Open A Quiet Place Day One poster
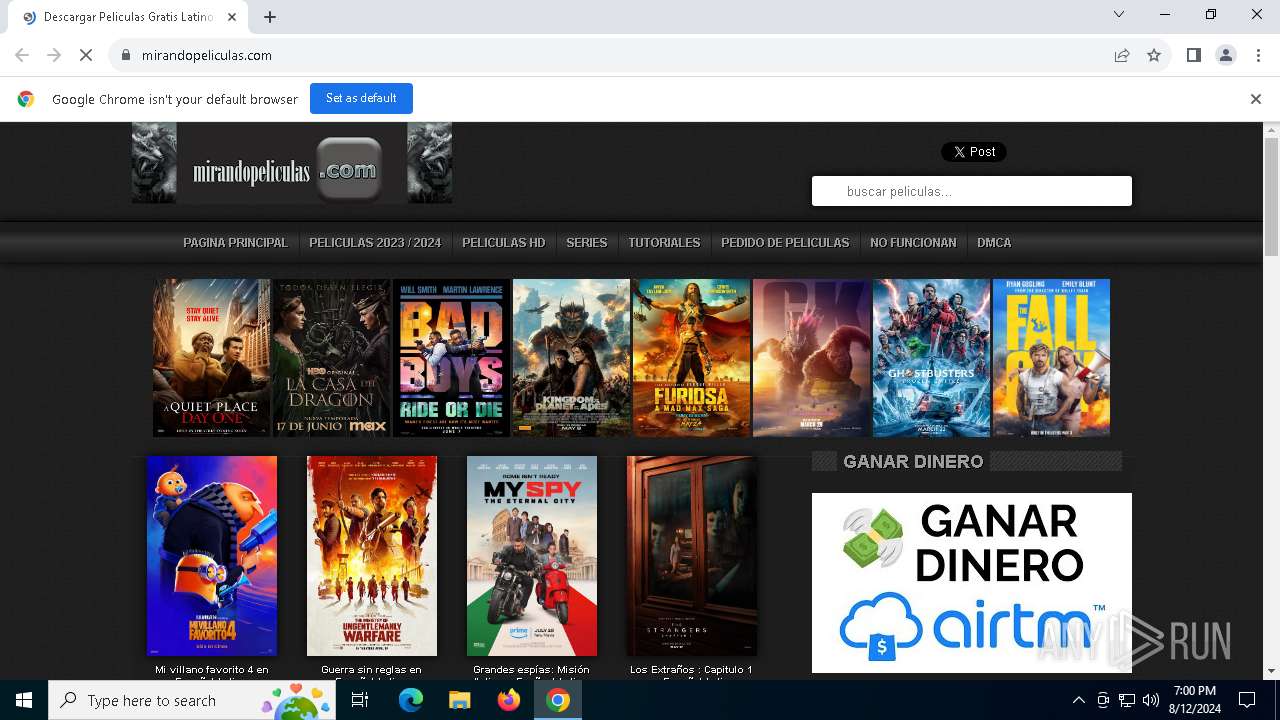This screenshot has height=720, width=1280. pyautogui.click(x=211, y=358)
